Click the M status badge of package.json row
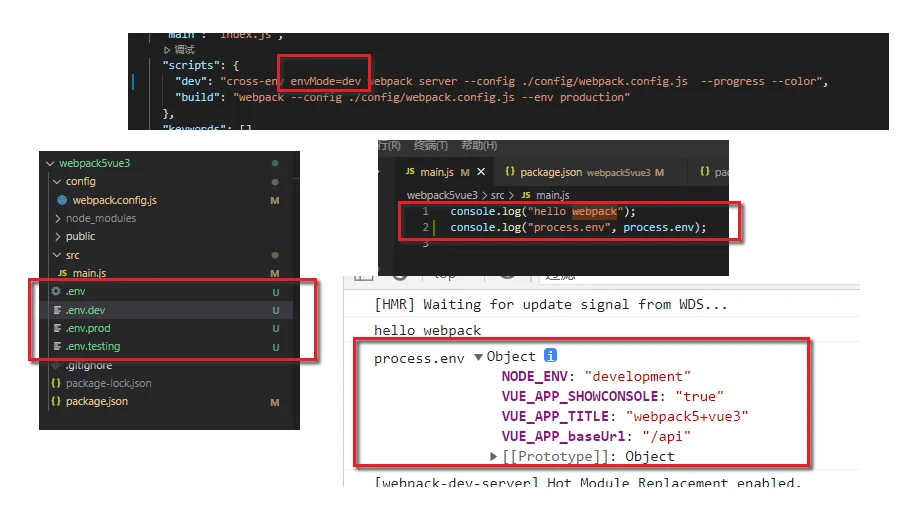 click(x=274, y=403)
